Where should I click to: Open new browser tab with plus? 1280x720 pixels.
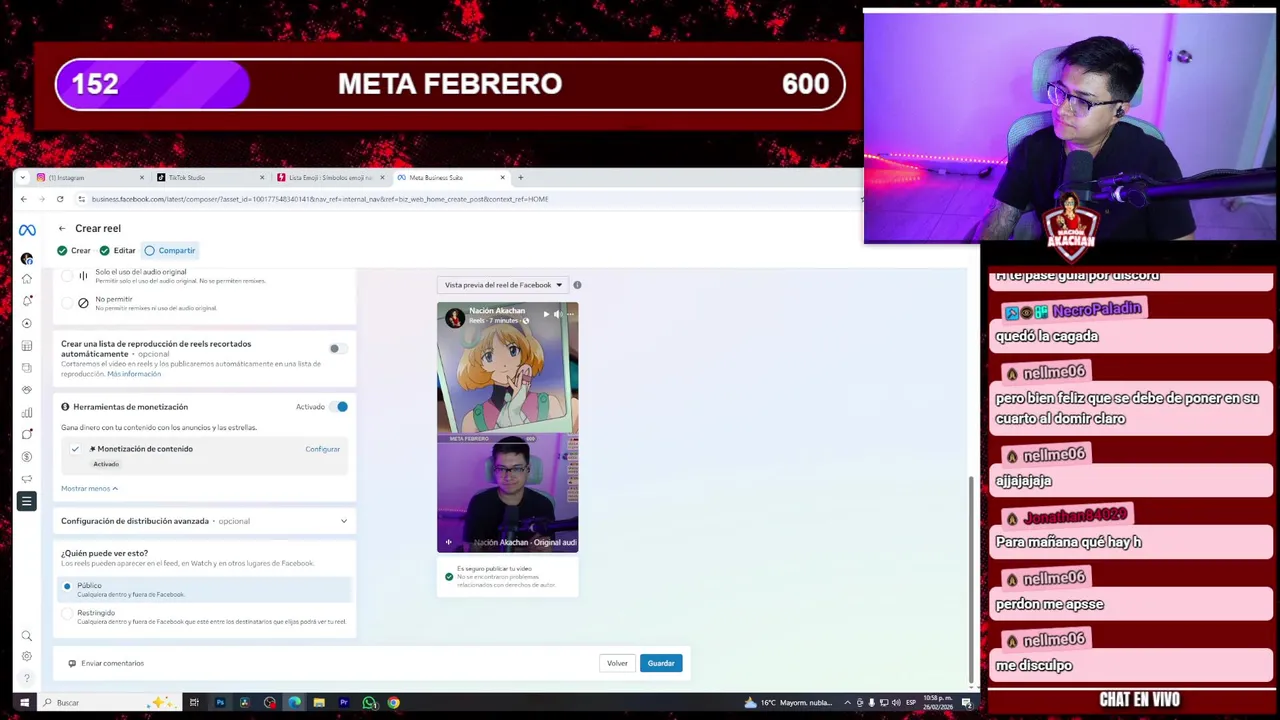coord(520,178)
